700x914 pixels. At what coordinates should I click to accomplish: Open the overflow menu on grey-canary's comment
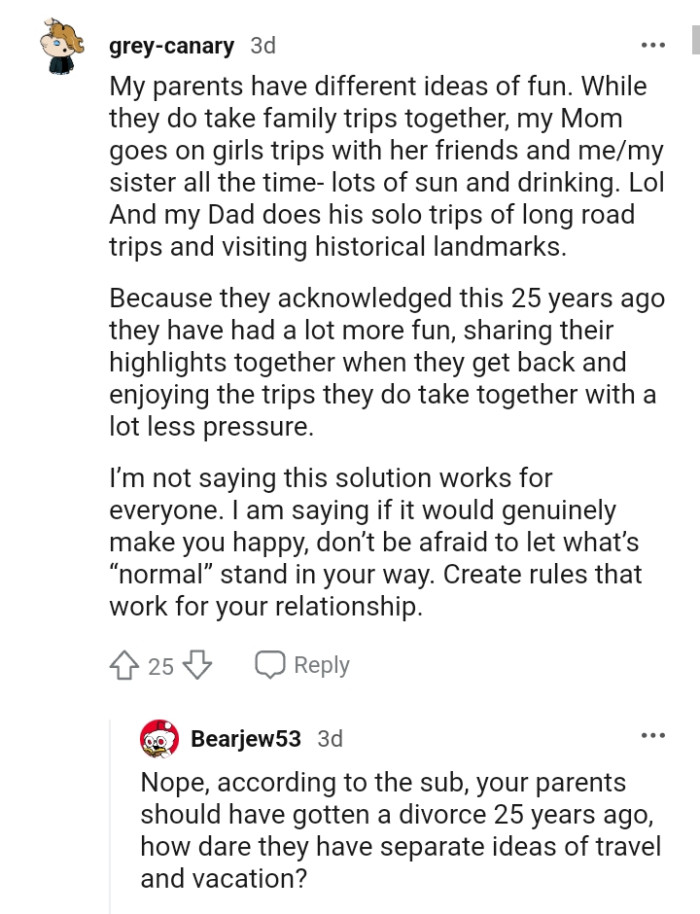653,43
